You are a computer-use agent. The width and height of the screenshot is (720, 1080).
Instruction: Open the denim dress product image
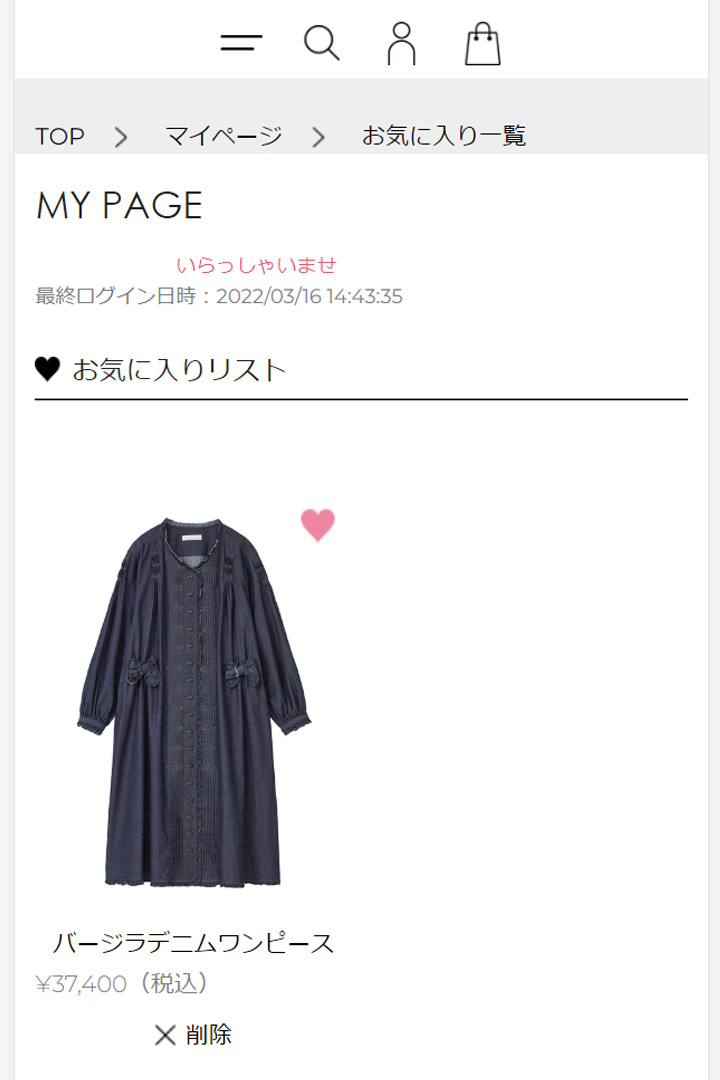tap(194, 701)
